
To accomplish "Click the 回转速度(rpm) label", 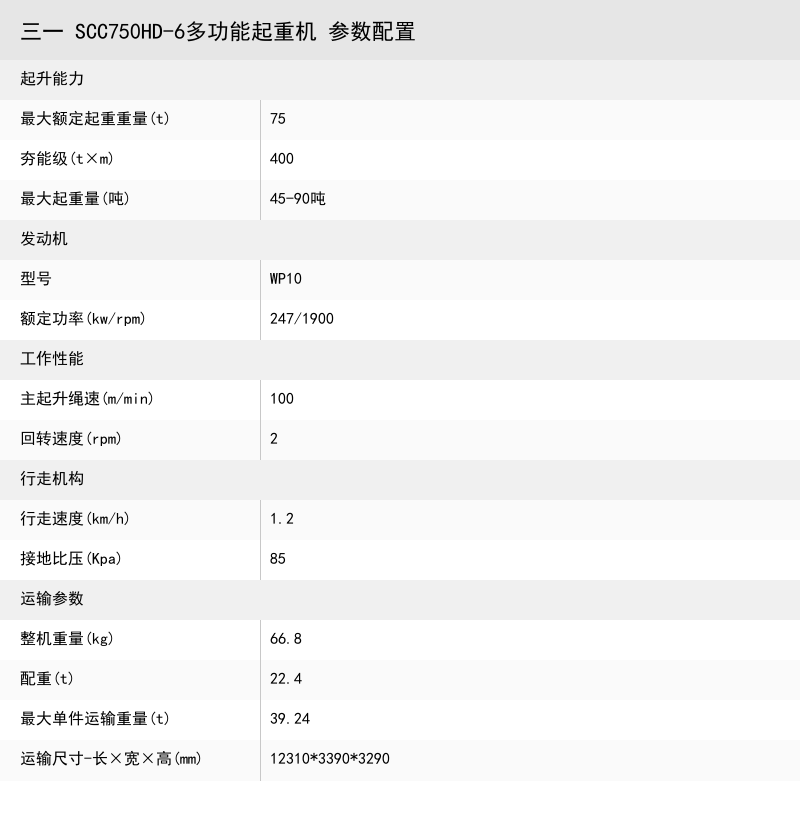I will coord(71,439).
